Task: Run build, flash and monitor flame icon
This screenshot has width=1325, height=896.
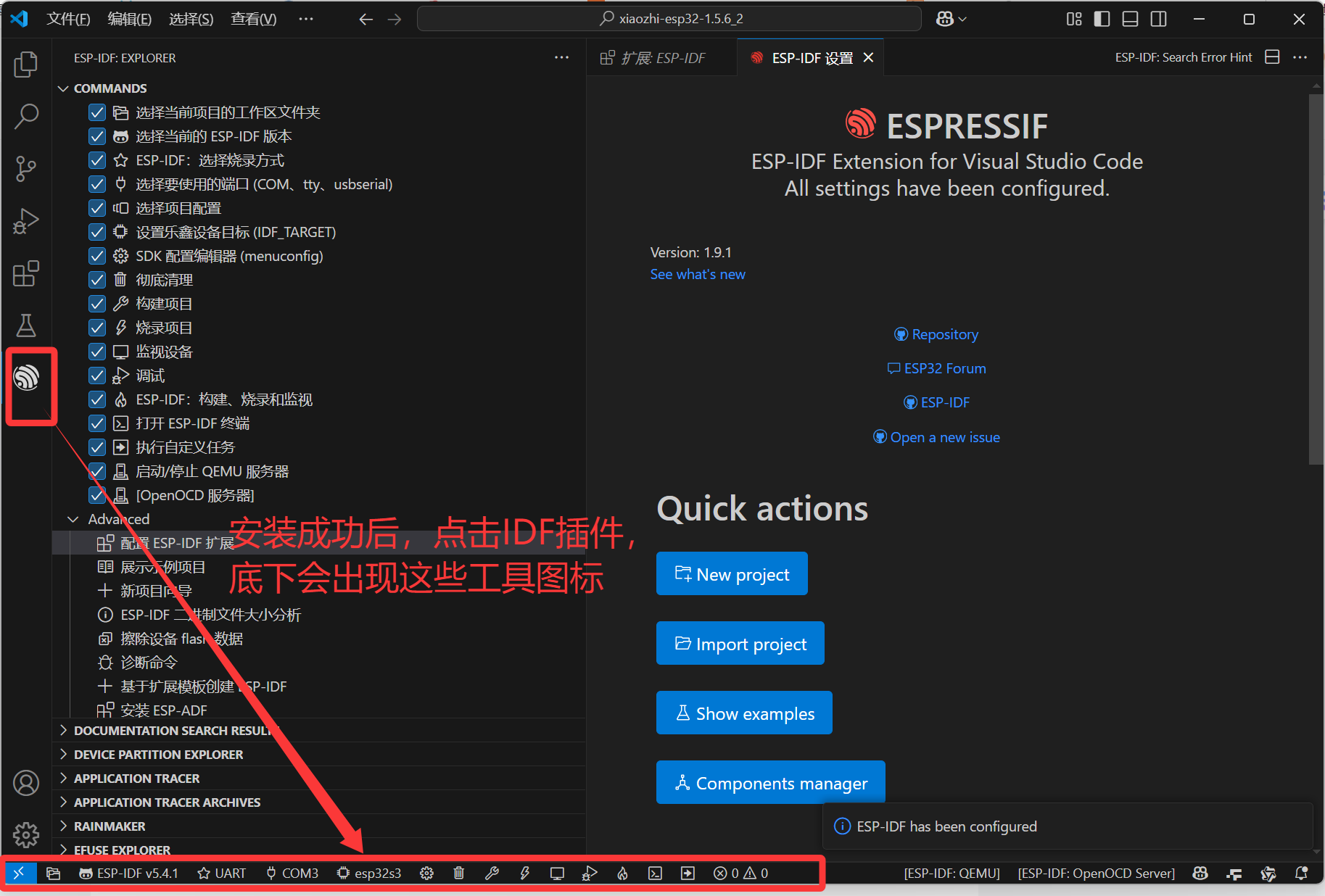Action: point(622,873)
